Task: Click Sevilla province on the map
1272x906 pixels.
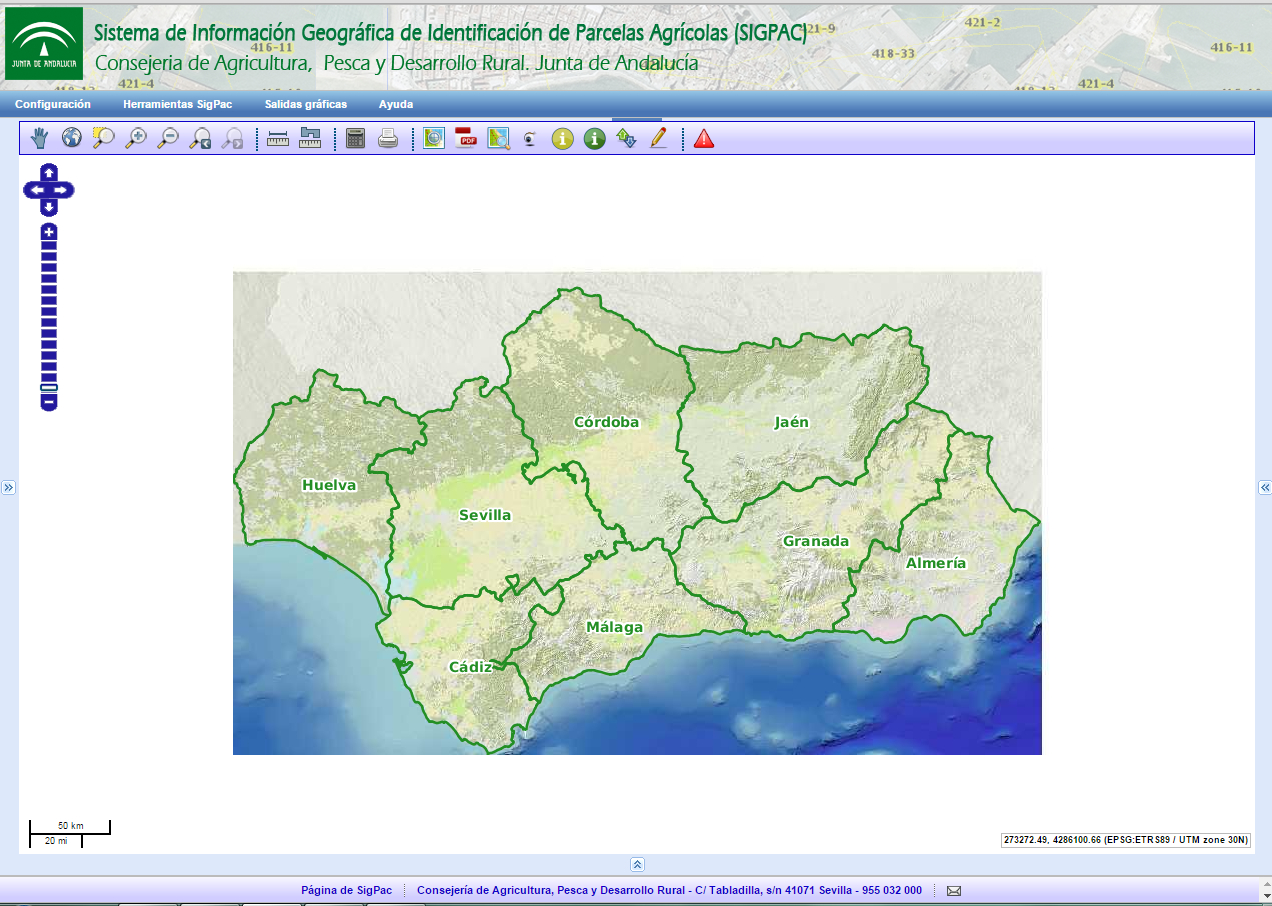Action: [x=484, y=515]
